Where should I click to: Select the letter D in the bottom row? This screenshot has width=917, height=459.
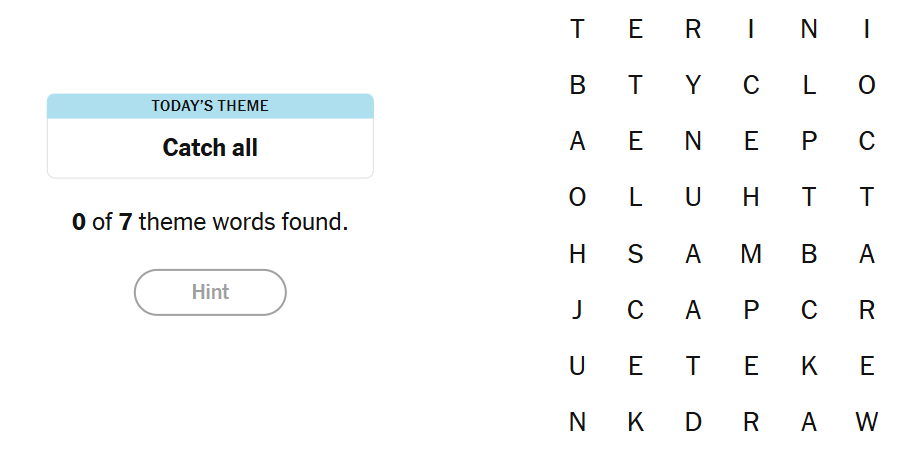(x=693, y=422)
